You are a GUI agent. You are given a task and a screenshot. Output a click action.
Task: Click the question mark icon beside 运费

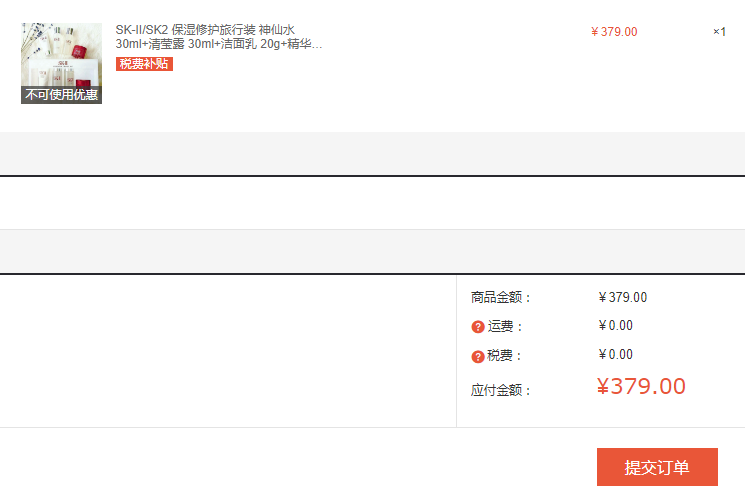tap(478, 327)
